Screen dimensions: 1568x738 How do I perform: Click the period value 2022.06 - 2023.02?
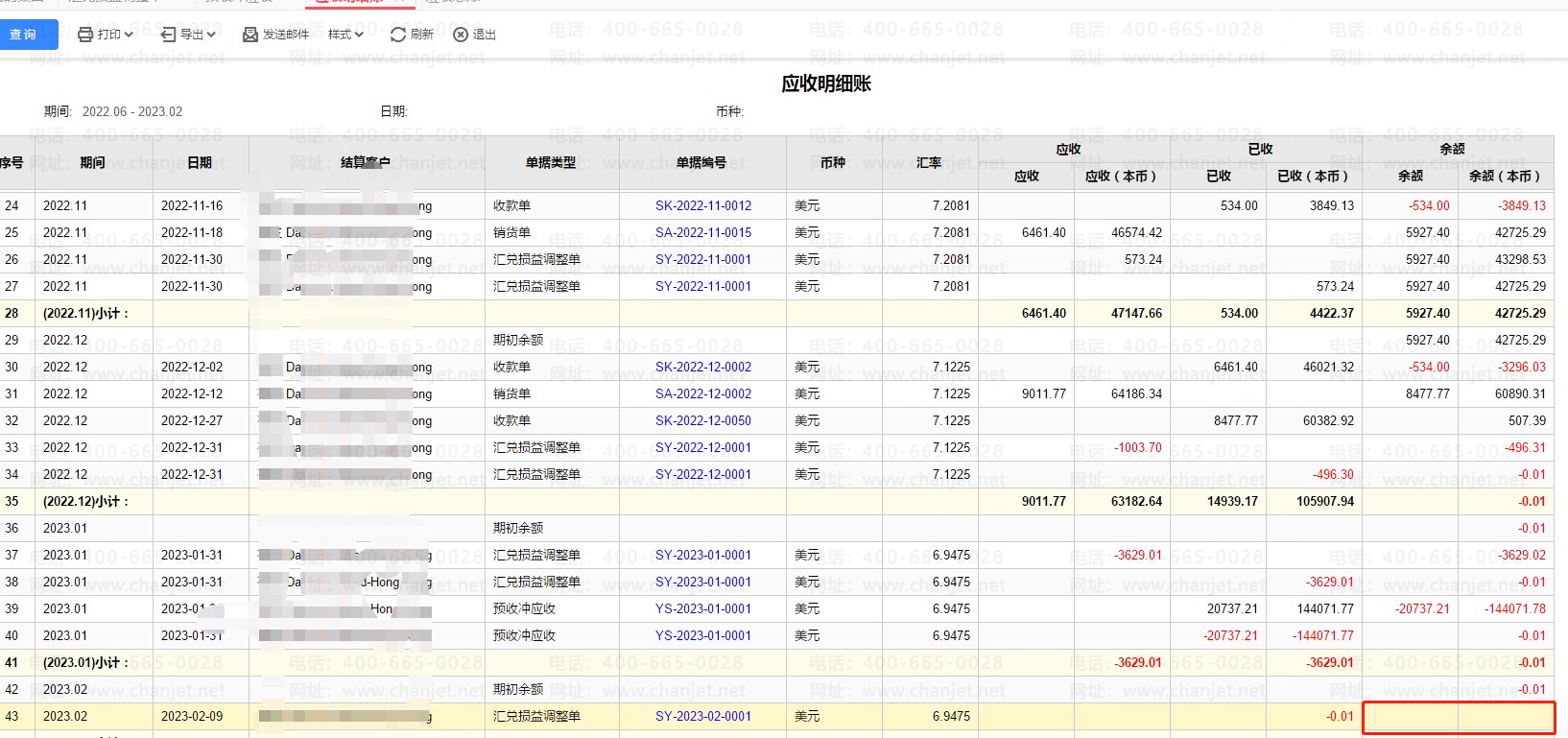(132, 111)
